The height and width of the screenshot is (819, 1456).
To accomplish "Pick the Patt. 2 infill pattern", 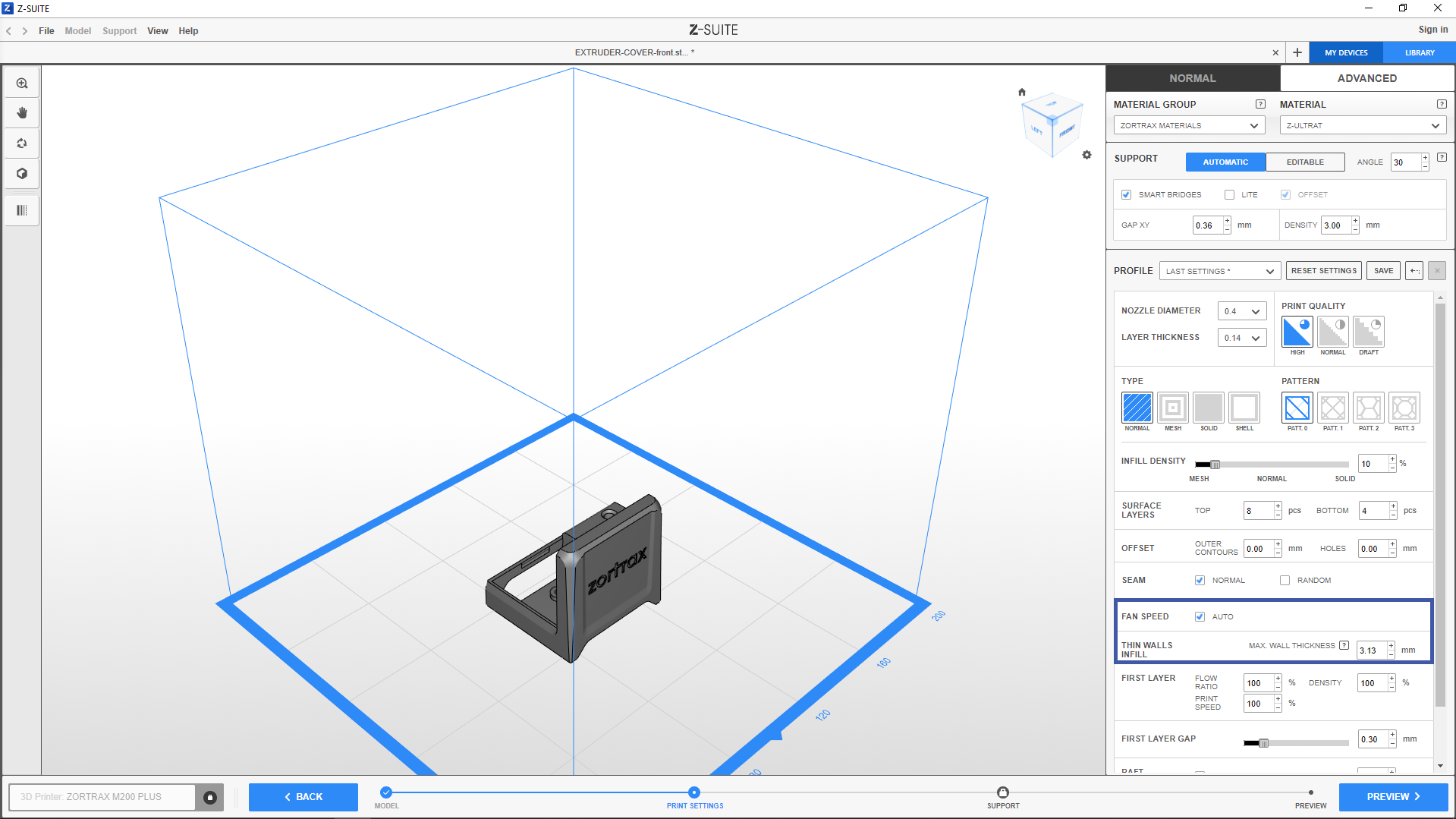I will pyautogui.click(x=1368, y=408).
